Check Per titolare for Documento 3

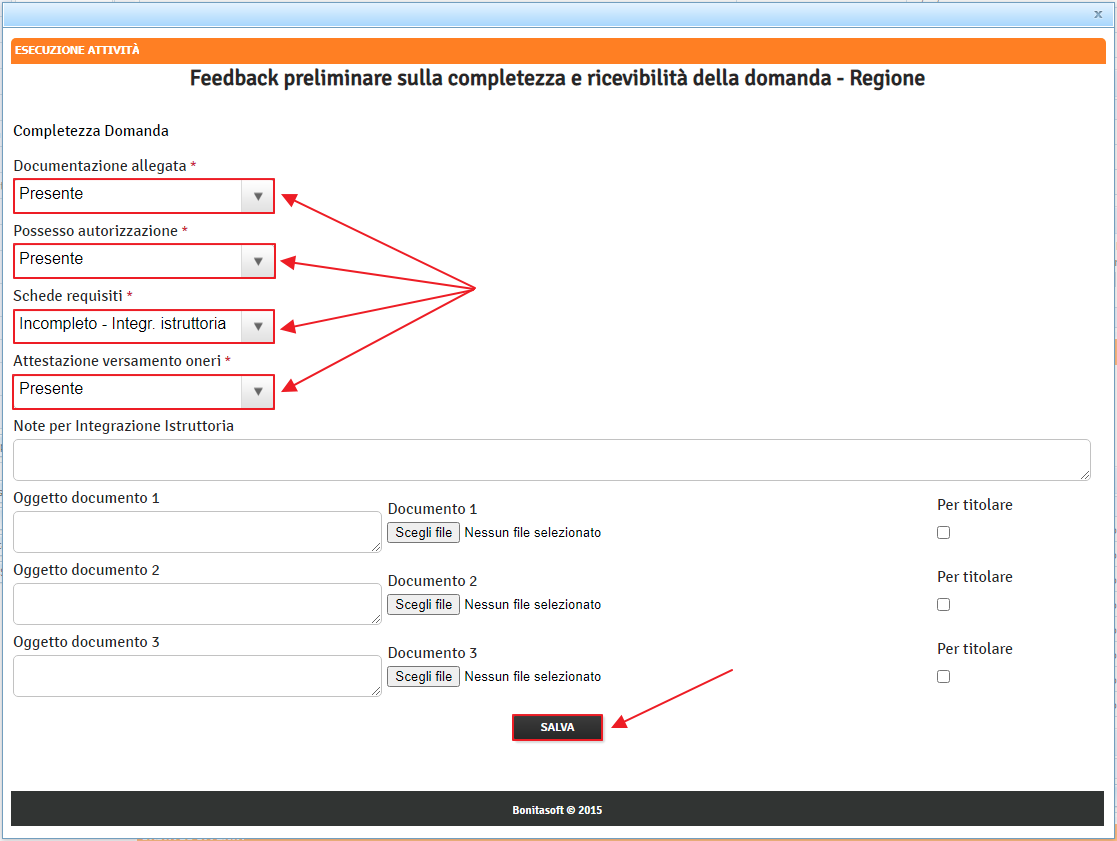pos(943,677)
